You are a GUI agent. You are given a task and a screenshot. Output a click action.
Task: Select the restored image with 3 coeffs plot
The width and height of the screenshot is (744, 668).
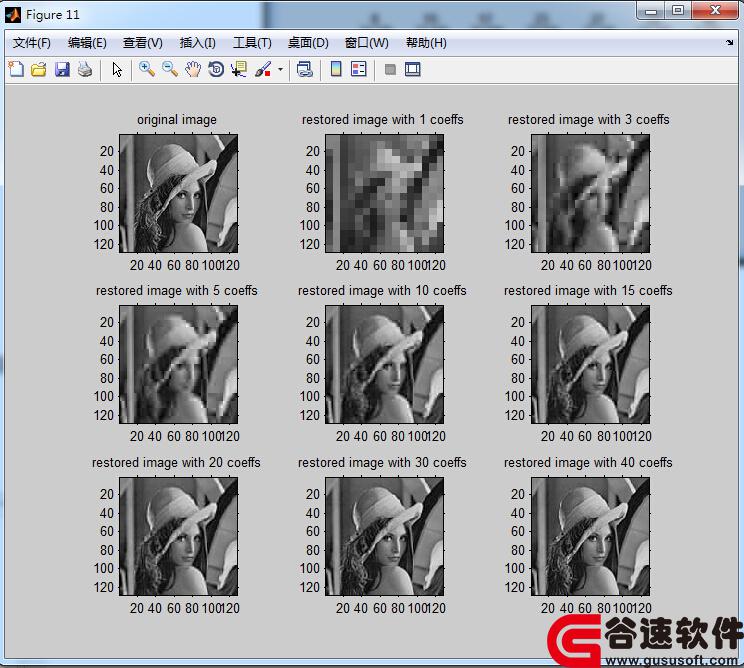click(590, 194)
